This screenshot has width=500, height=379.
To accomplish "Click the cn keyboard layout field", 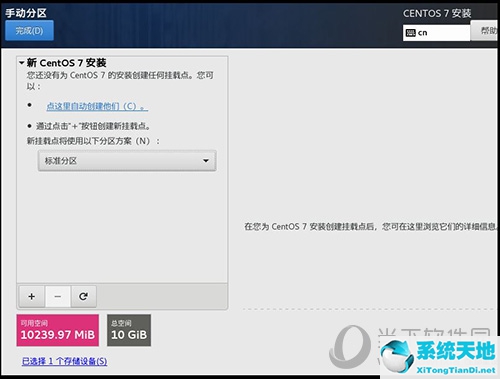I will (x=436, y=33).
